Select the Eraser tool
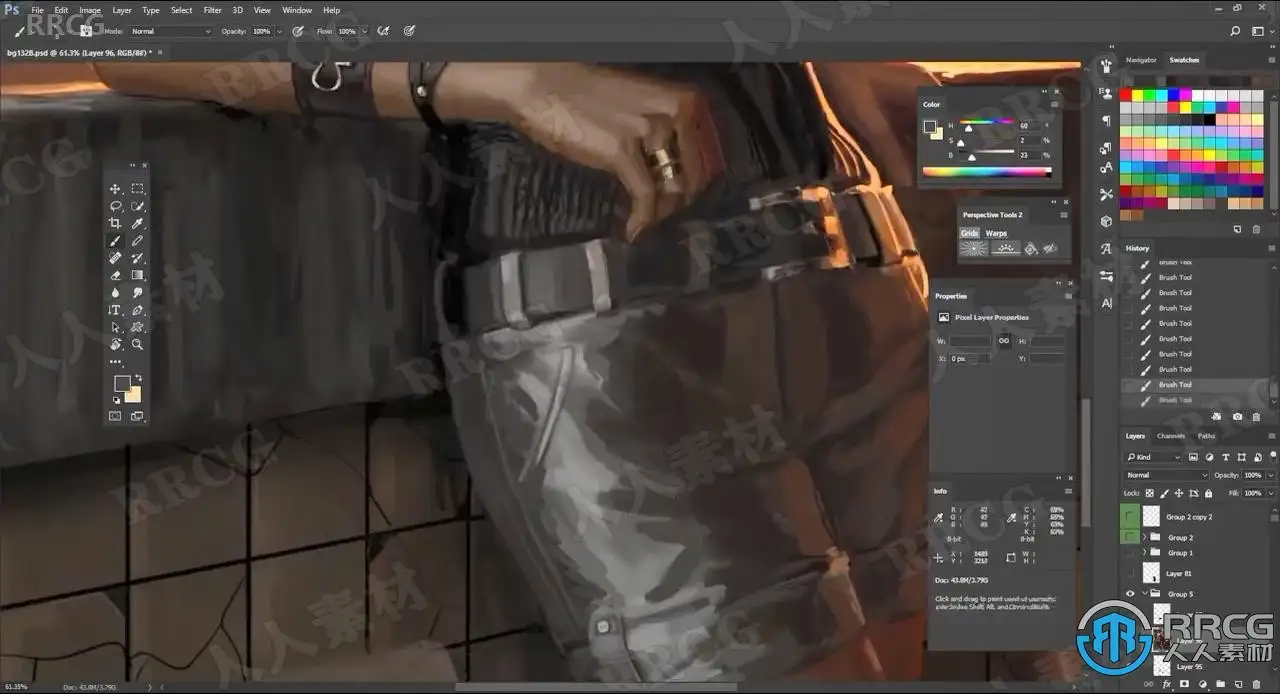1280x694 pixels. (116, 275)
